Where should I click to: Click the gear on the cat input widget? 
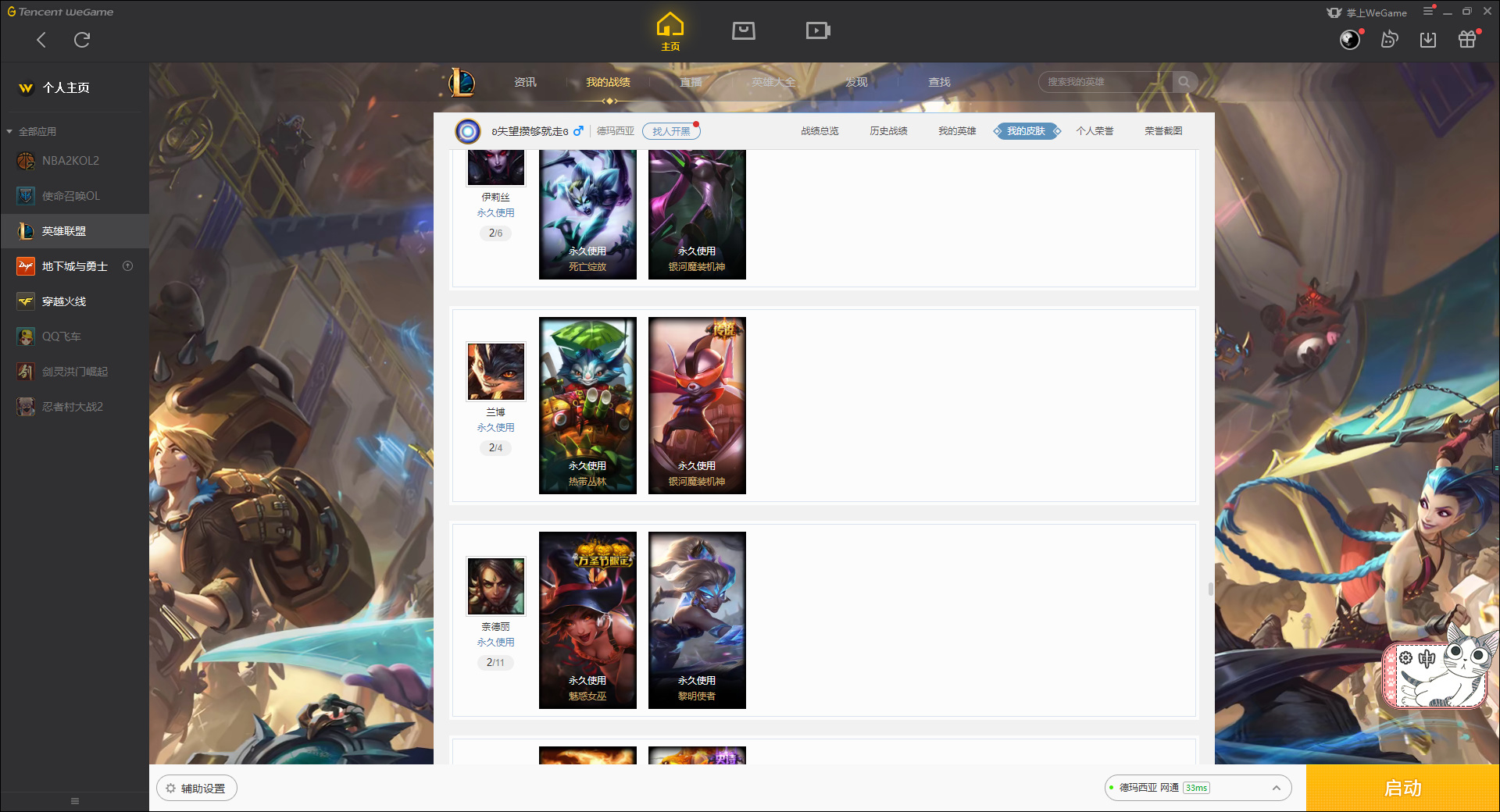coord(1405,658)
